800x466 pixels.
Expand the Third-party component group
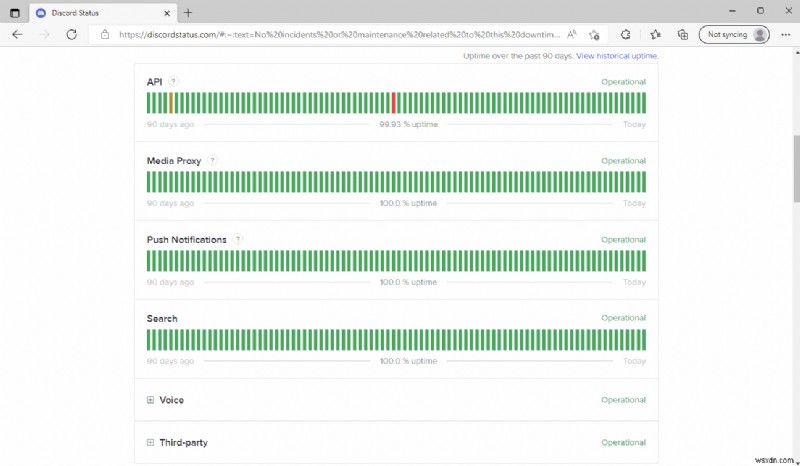pos(150,443)
